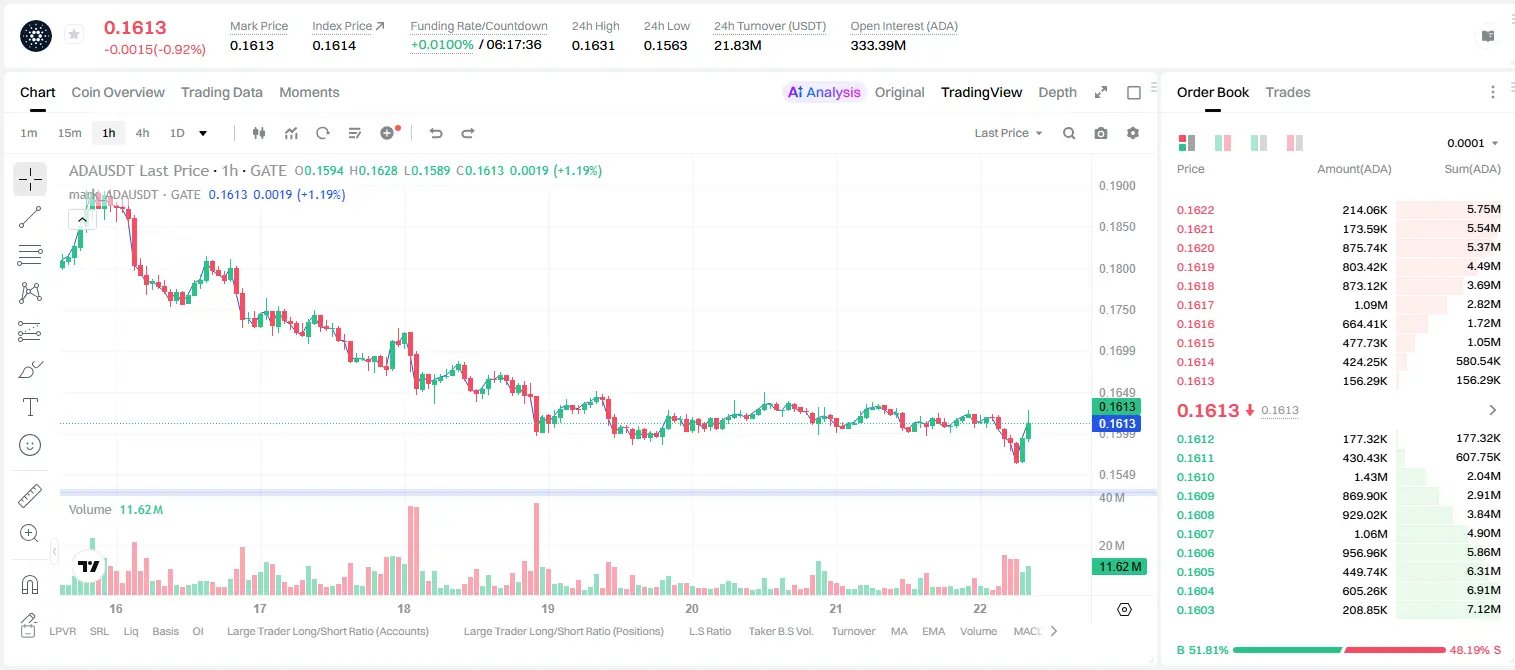Favorite ADA with the star icon

[x=74, y=35]
